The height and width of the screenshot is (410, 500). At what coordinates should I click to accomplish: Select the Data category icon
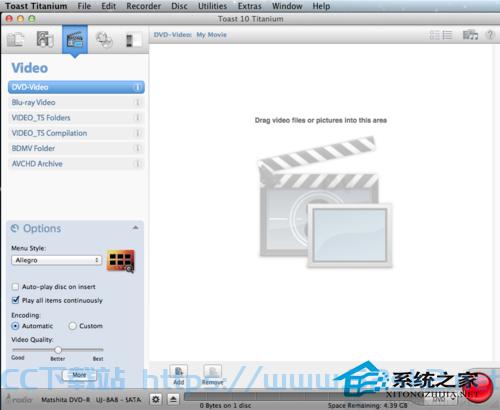tap(15, 40)
